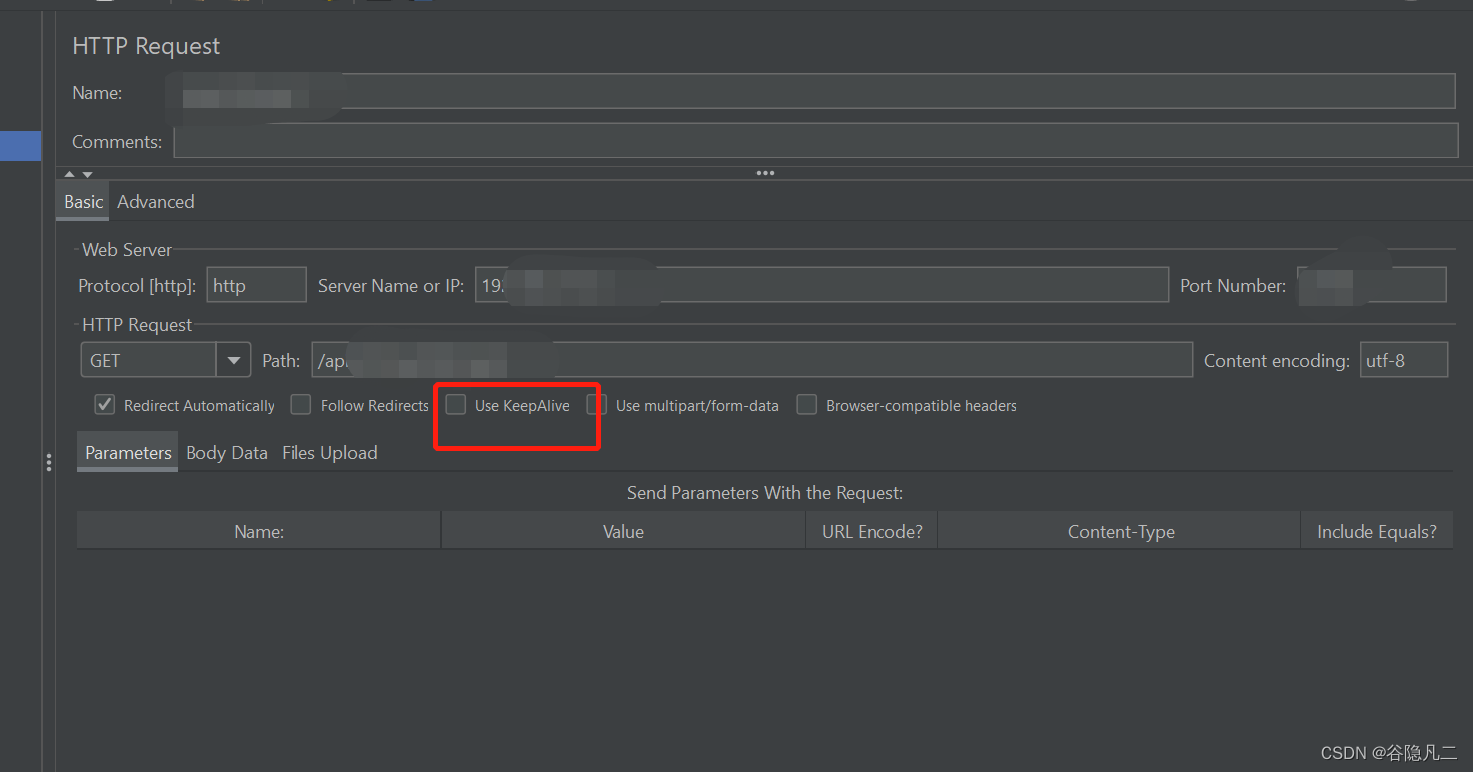Open the Body Data tab
Viewport: 1473px width, 772px height.
click(227, 452)
